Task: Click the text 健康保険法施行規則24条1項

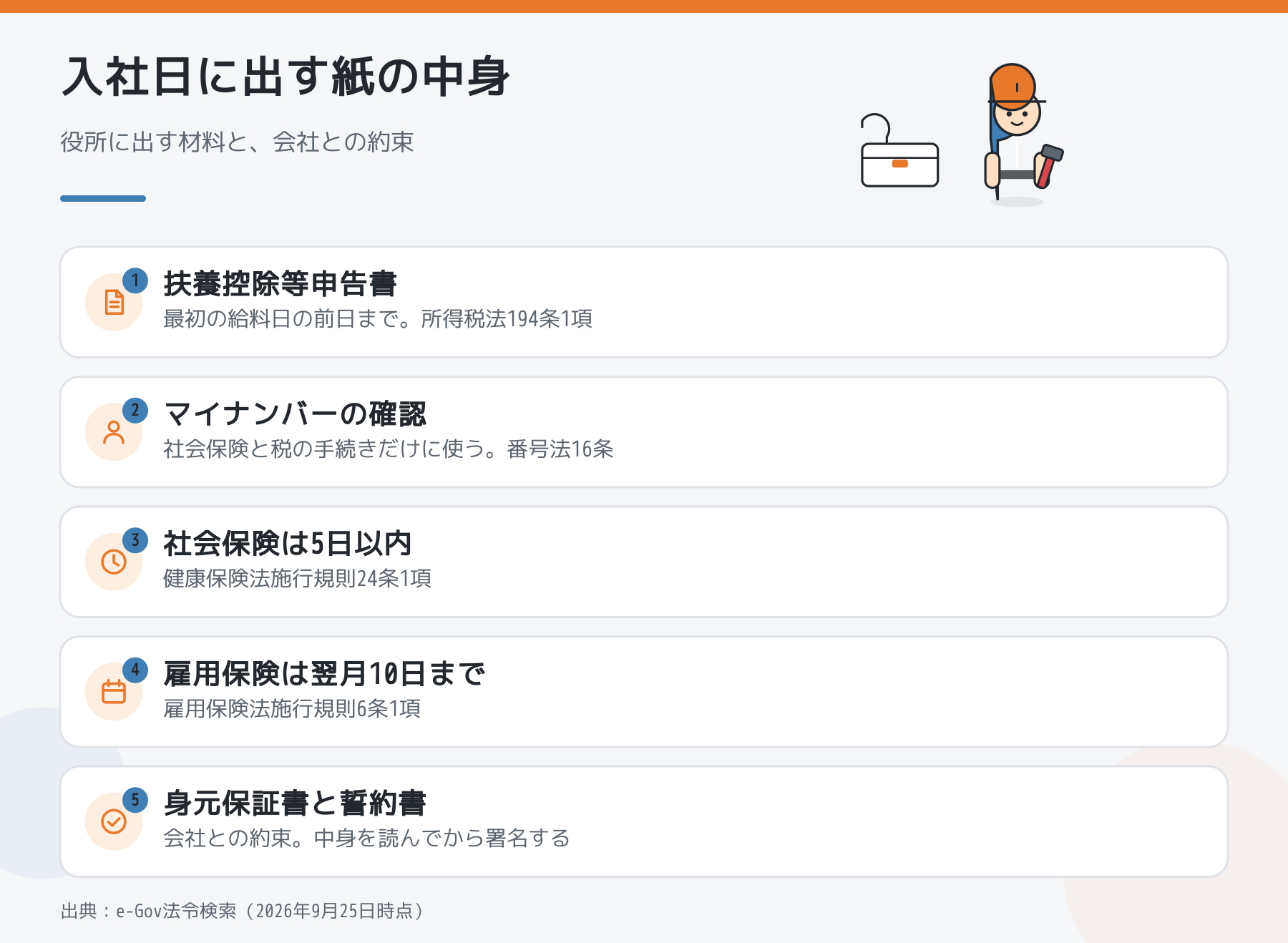Action: tap(298, 579)
